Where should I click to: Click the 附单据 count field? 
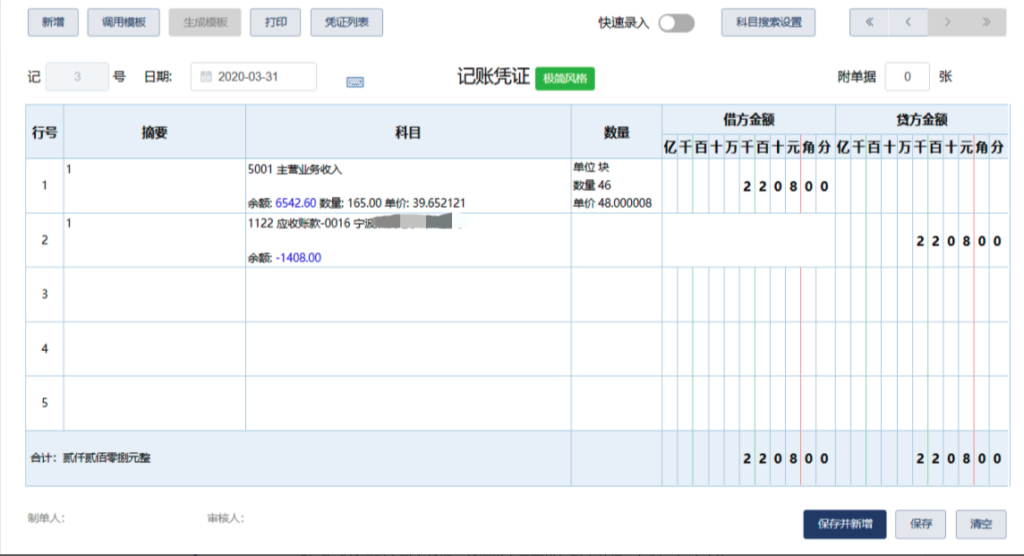click(x=906, y=77)
